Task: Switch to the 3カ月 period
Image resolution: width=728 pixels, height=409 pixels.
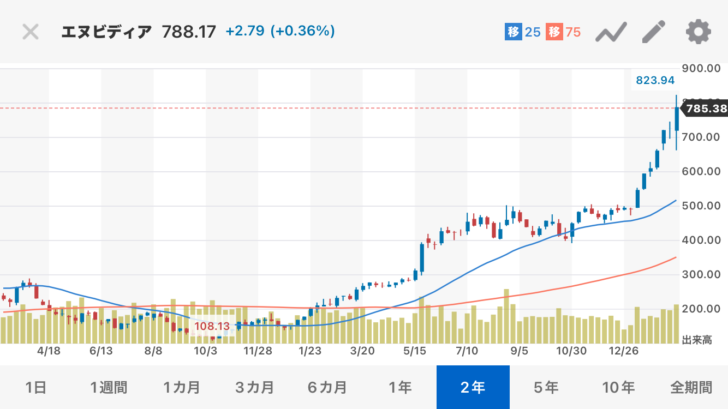Action: click(x=254, y=387)
